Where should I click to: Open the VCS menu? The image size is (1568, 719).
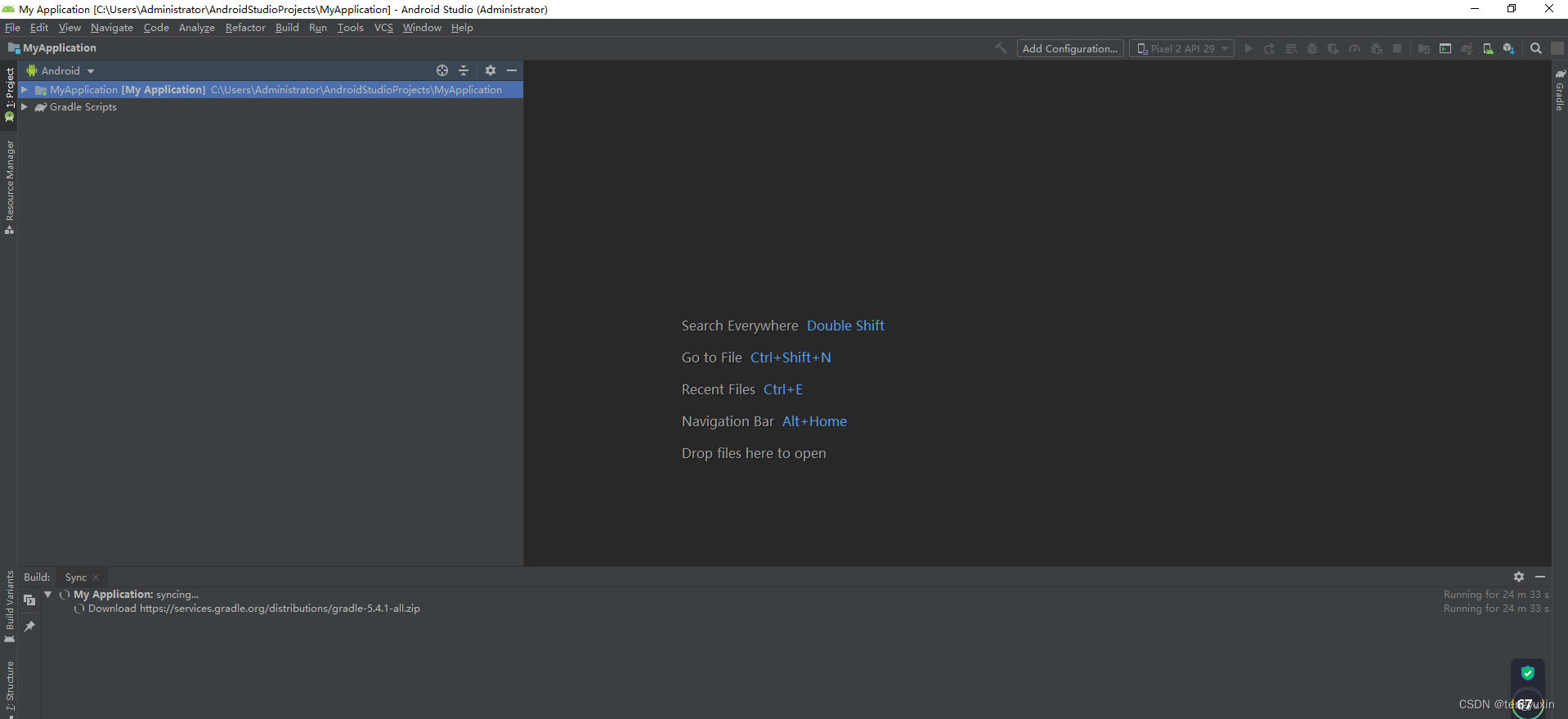[x=383, y=28]
